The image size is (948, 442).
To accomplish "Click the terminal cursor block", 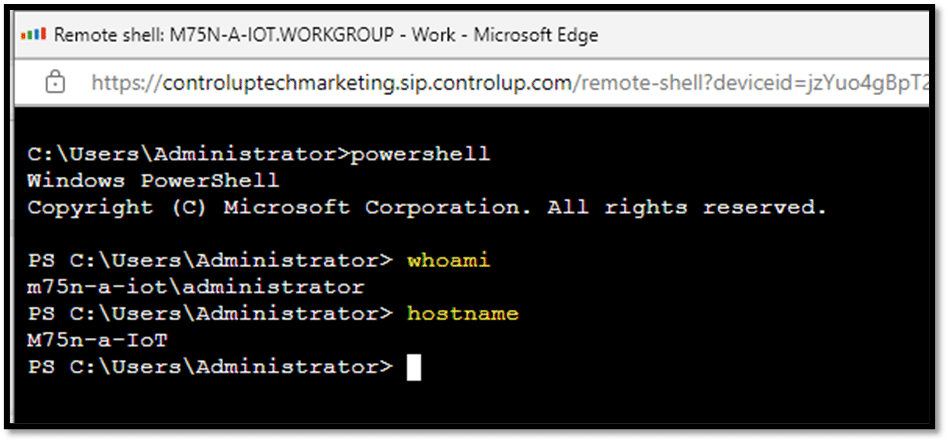I will (x=414, y=368).
